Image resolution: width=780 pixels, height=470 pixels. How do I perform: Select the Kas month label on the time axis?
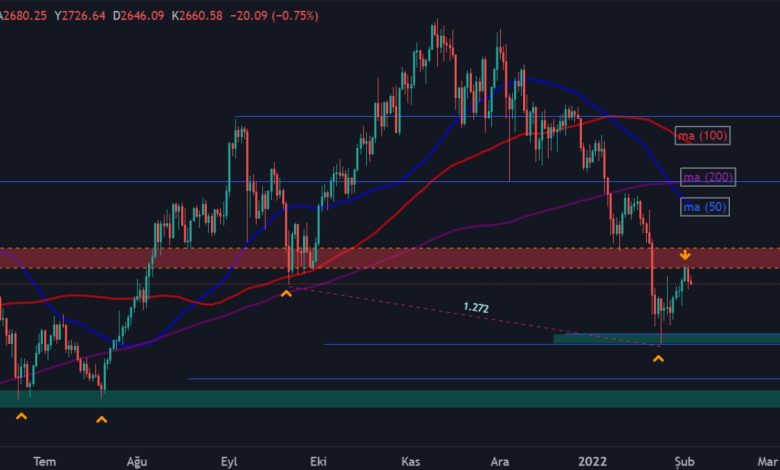coord(410,461)
